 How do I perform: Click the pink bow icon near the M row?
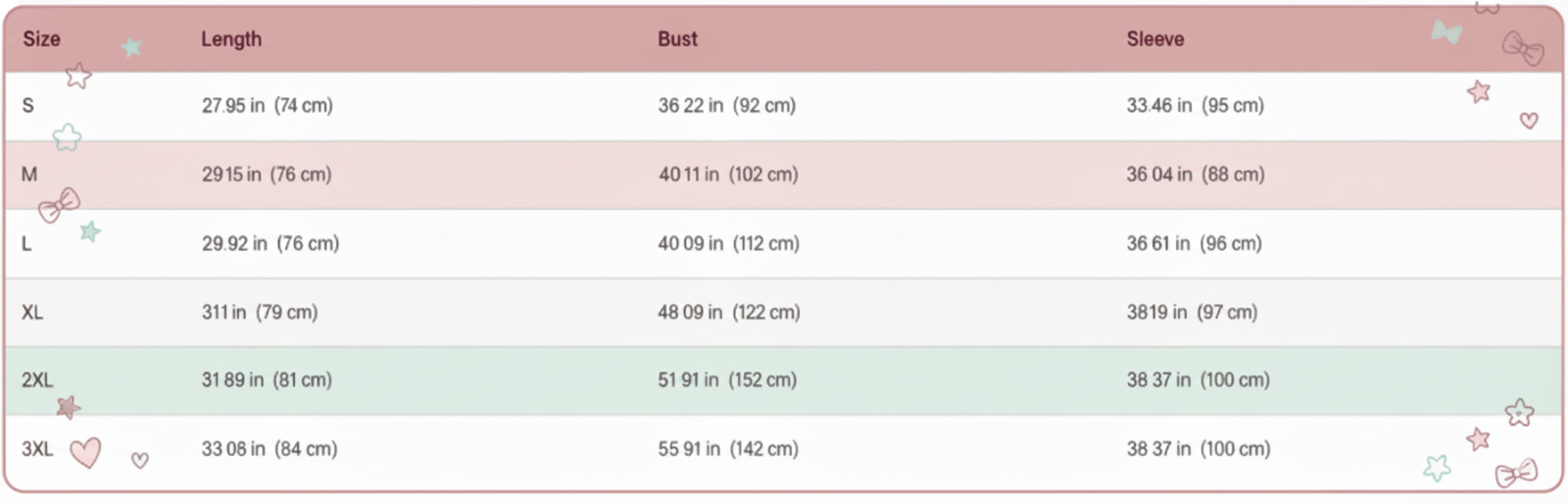coord(59,205)
